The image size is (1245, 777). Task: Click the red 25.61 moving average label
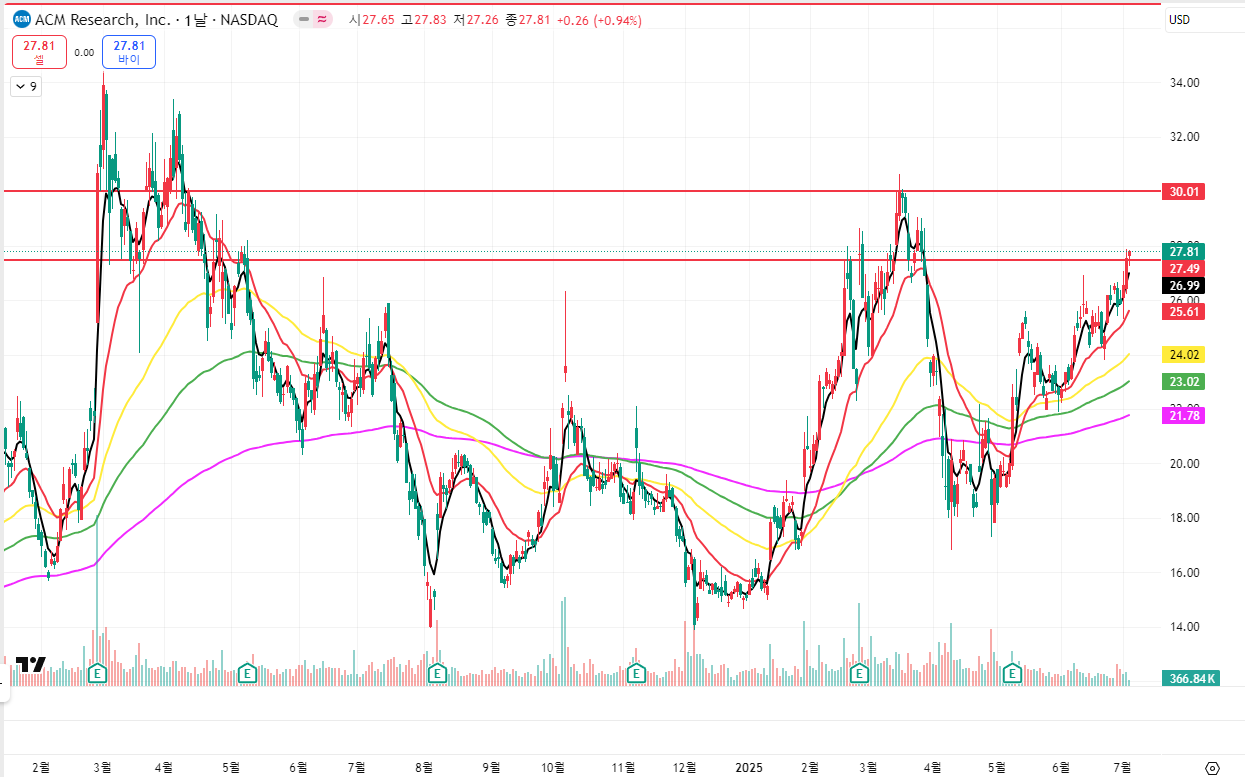click(x=1184, y=311)
